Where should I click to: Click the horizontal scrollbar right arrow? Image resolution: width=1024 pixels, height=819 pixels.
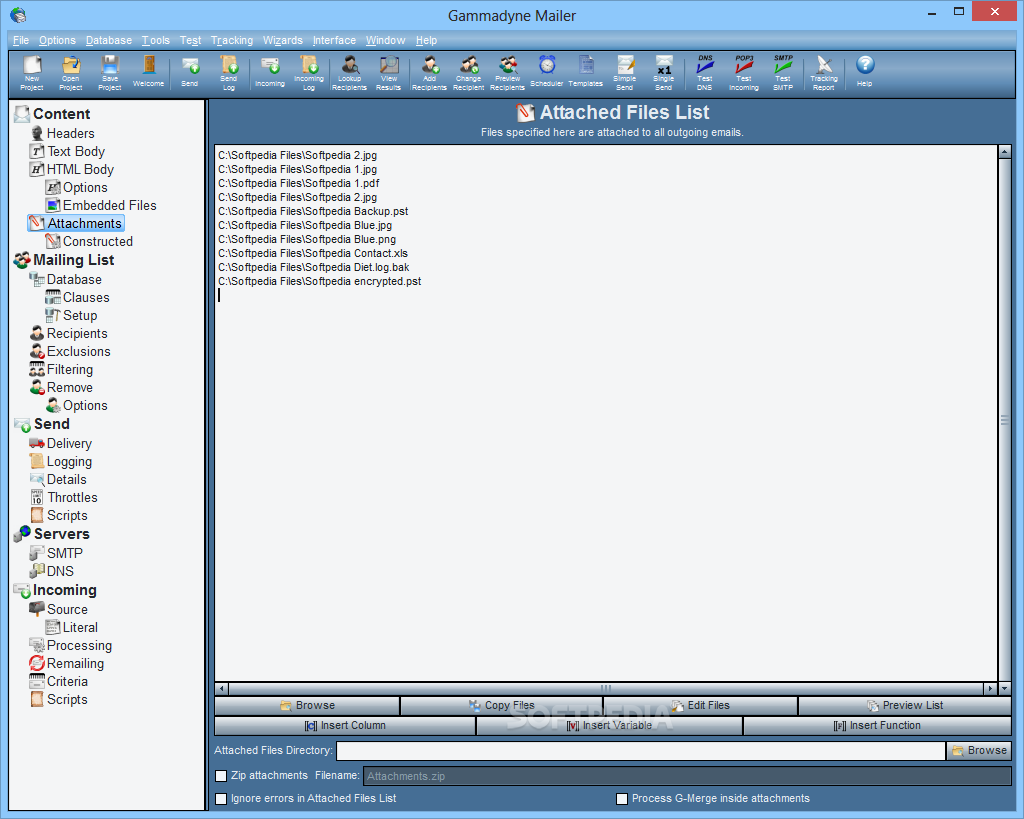(x=991, y=688)
